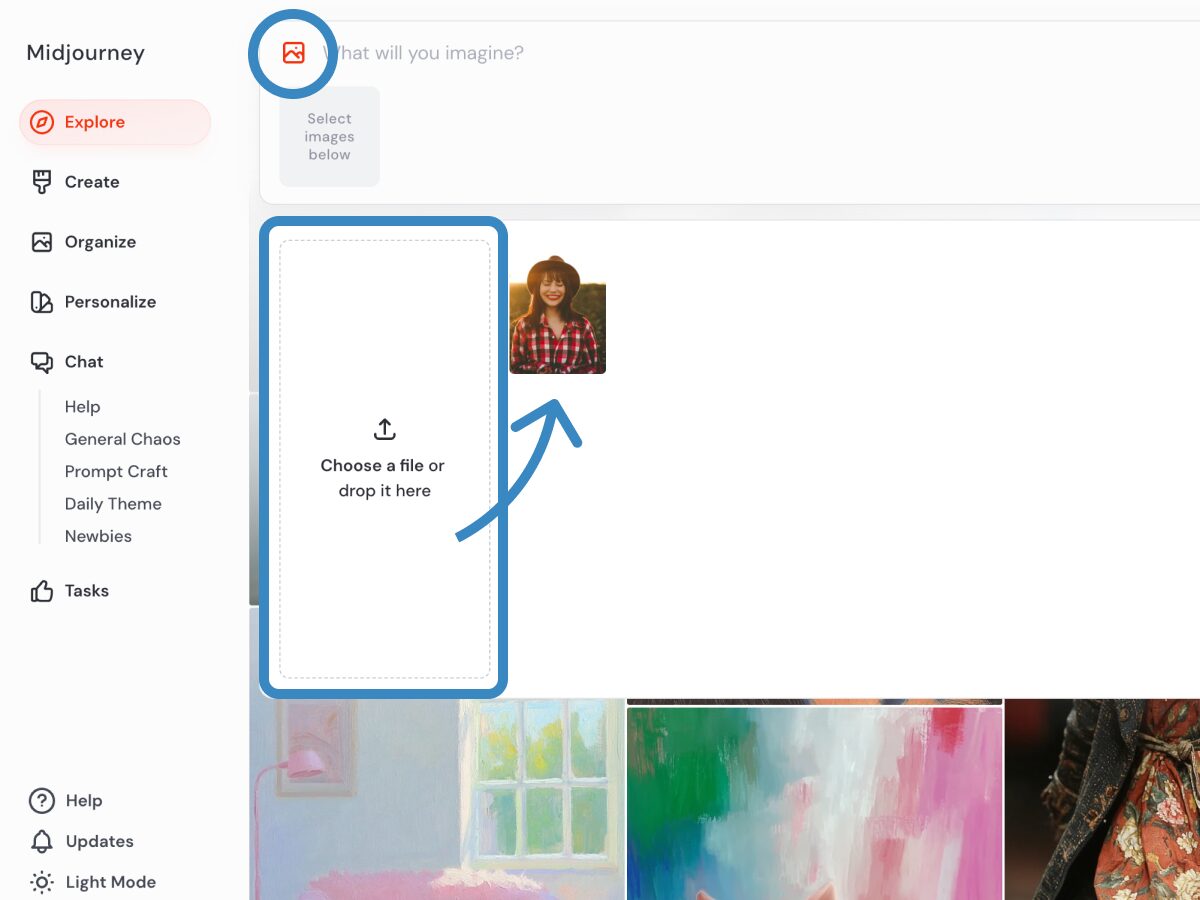Click the Chat speech bubbles icon

41,362
